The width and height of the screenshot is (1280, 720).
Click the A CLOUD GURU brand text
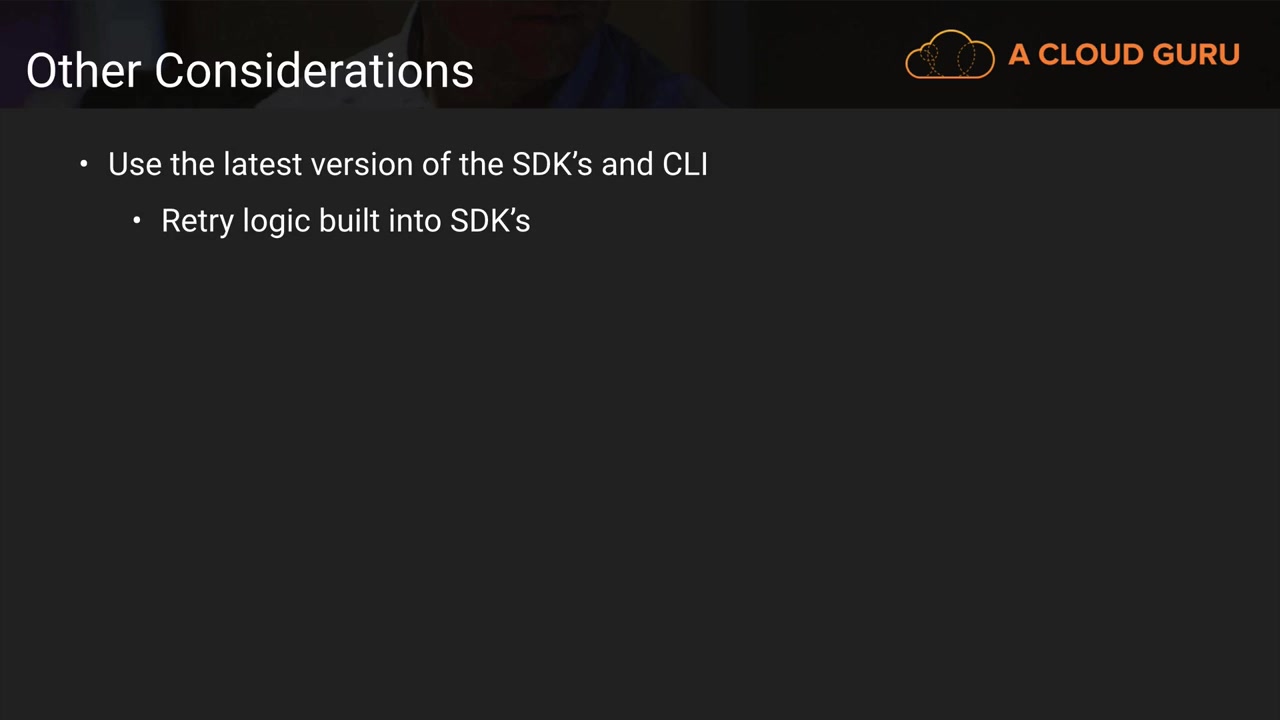[x=1123, y=55]
